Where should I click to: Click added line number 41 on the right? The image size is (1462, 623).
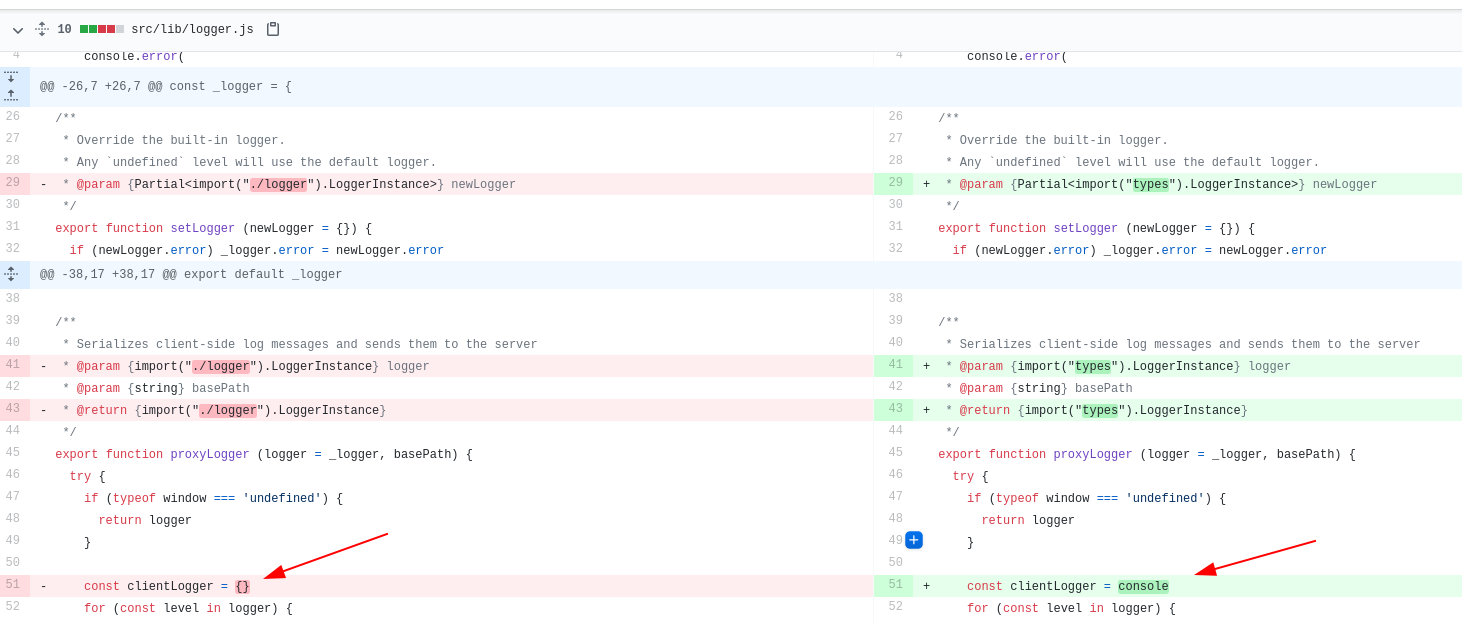coord(895,366)
